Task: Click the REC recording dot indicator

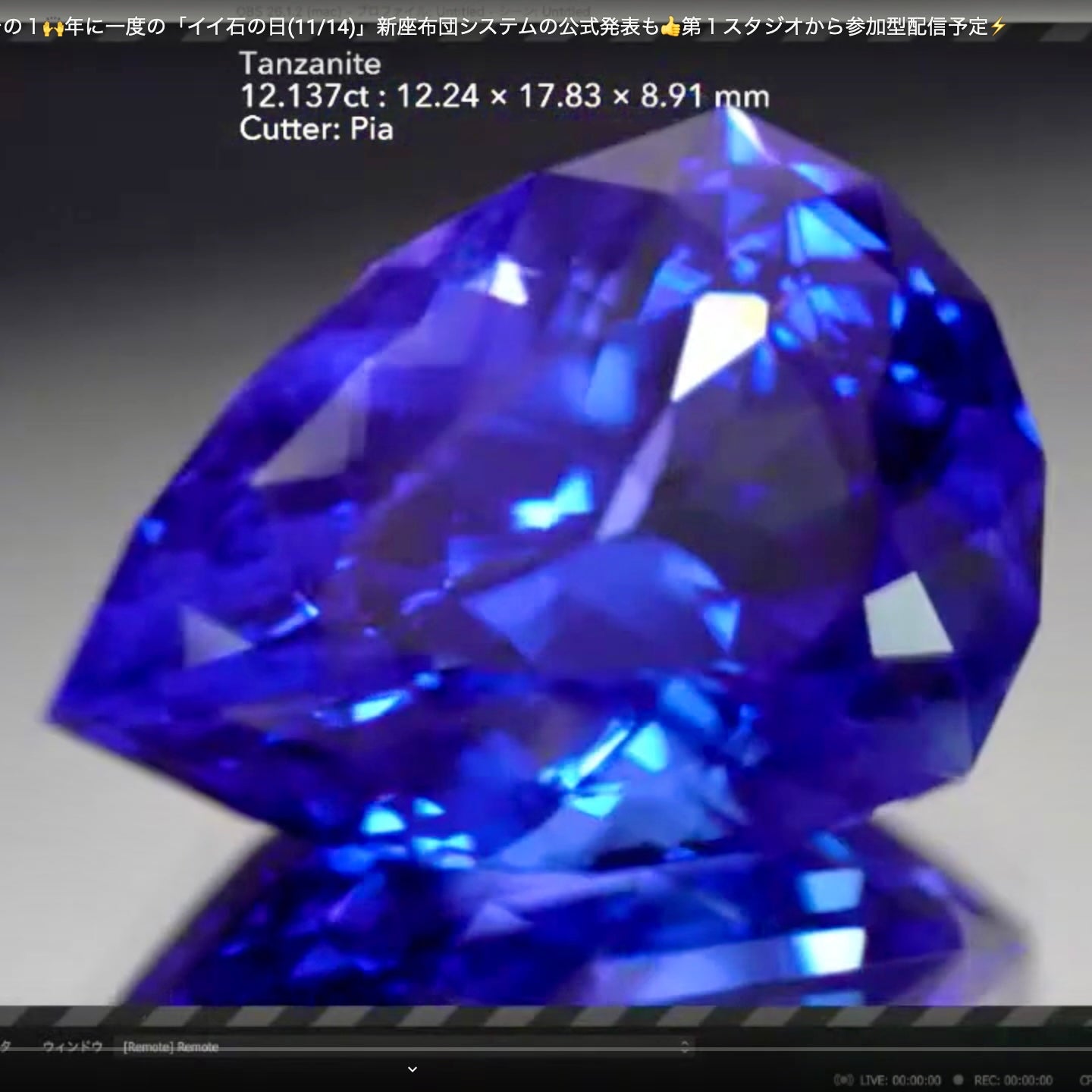Action: (x=959, y=1080)
